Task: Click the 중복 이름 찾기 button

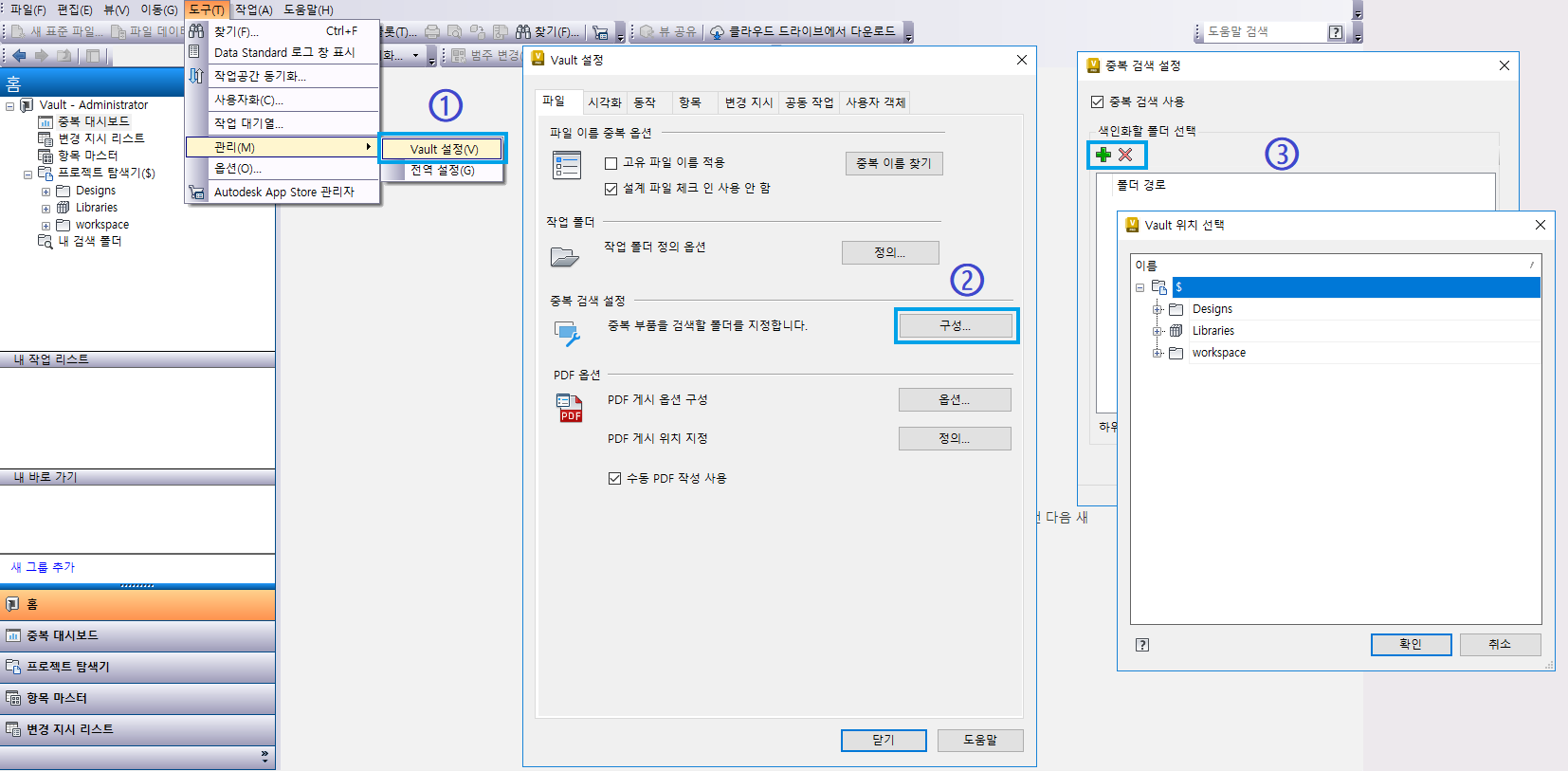Action: coord(894,164)
